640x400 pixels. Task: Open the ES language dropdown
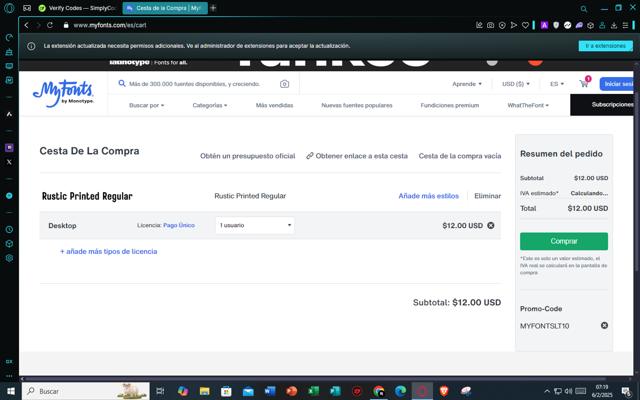click(557, 84)
